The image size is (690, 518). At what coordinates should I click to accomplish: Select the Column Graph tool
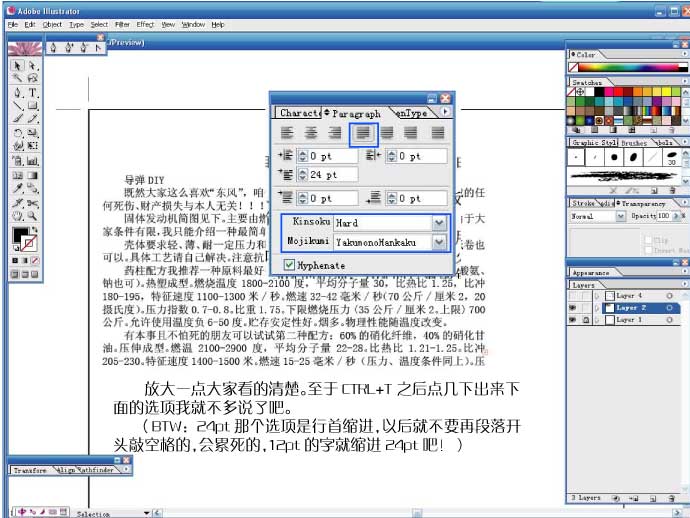pos(33,161)
